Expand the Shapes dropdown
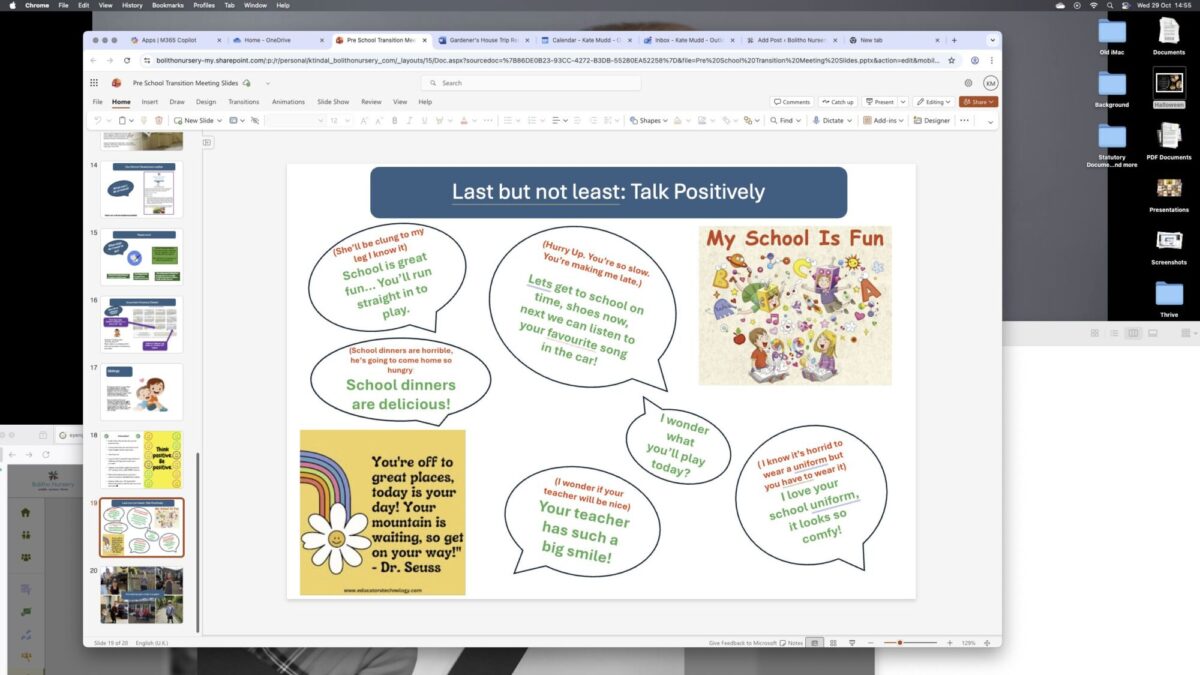The width and height of the screenshot is (1200, 675). click(x=667, y=120)
